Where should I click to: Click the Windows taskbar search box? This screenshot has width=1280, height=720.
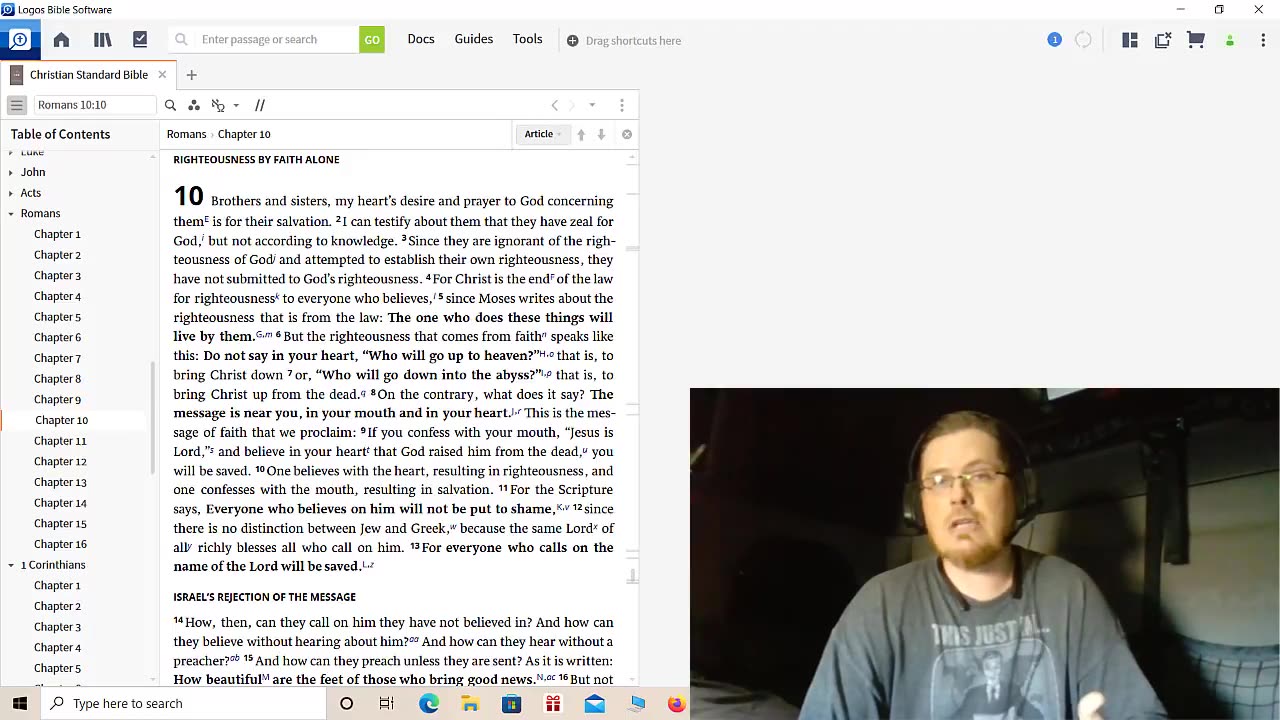183,703
